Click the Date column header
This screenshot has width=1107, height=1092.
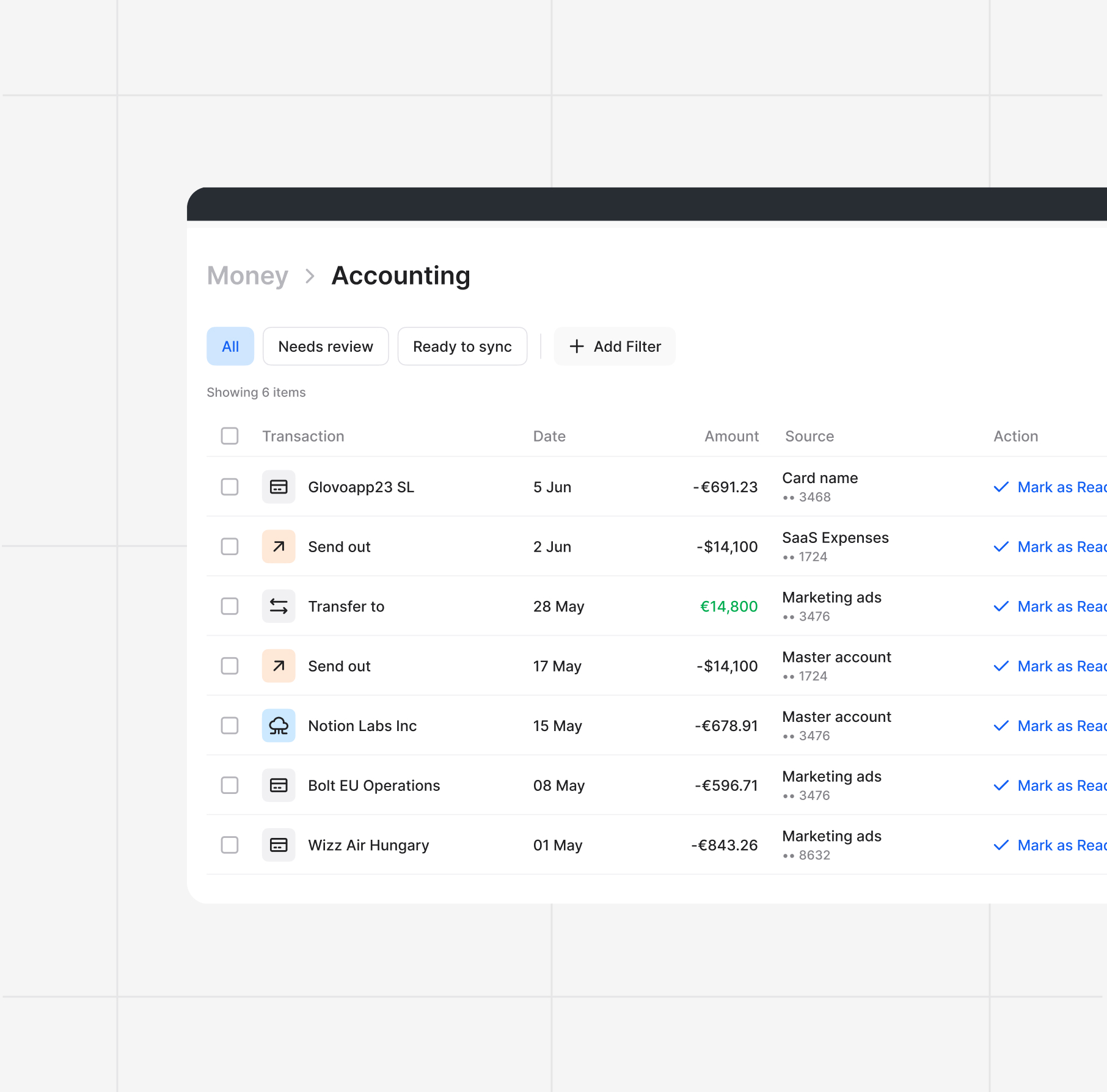click(x=549, y=436)
